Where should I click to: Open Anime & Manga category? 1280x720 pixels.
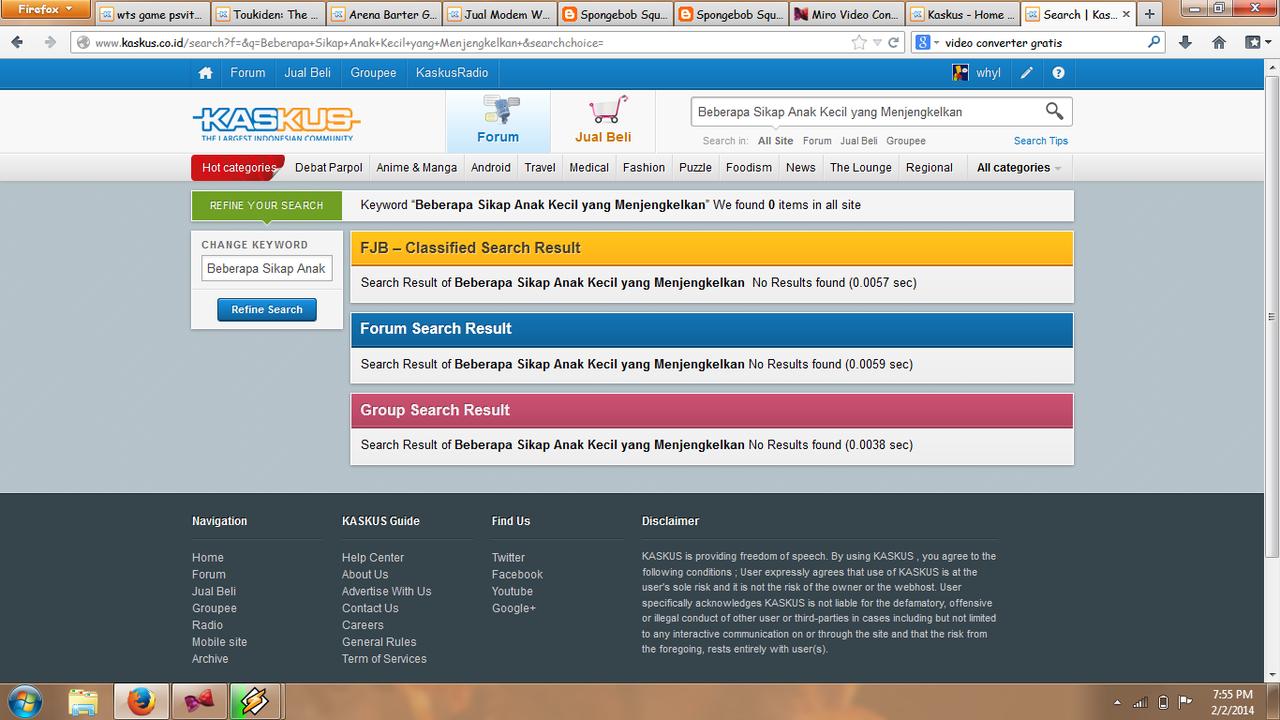coord(417,168)
